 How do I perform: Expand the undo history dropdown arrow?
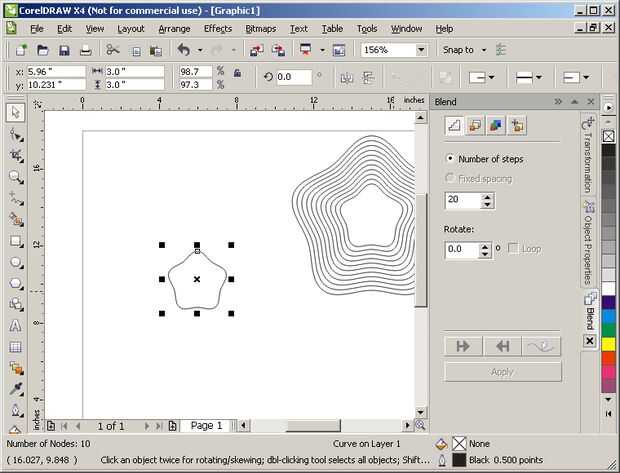click(200, 50)
